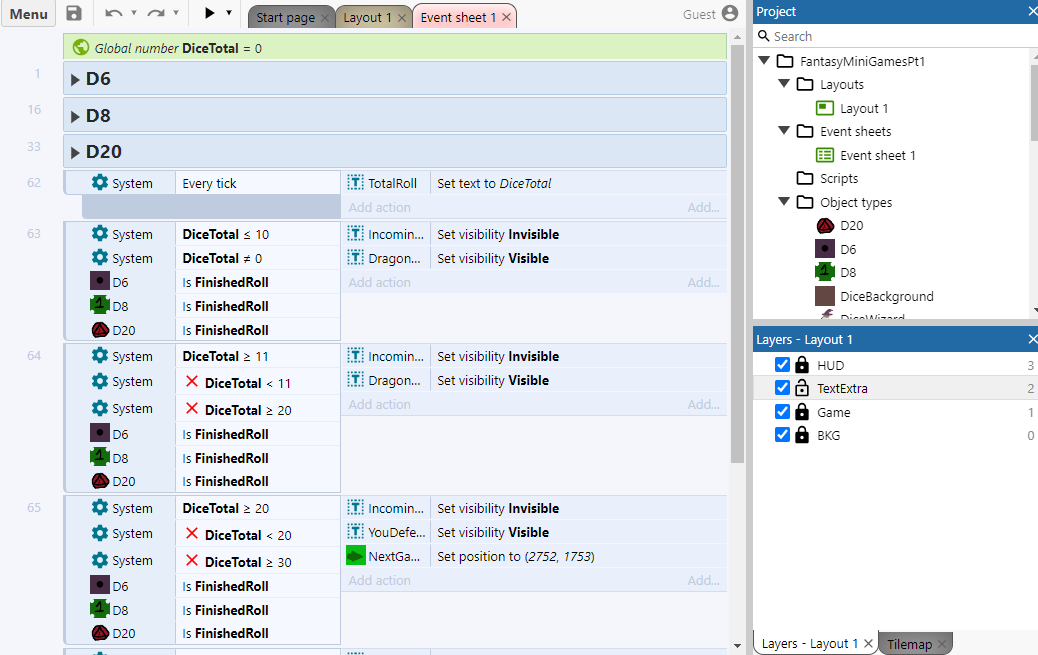Click the Save project icon
The width and height of the screenshot is (1038, 655).
point(74,14)
